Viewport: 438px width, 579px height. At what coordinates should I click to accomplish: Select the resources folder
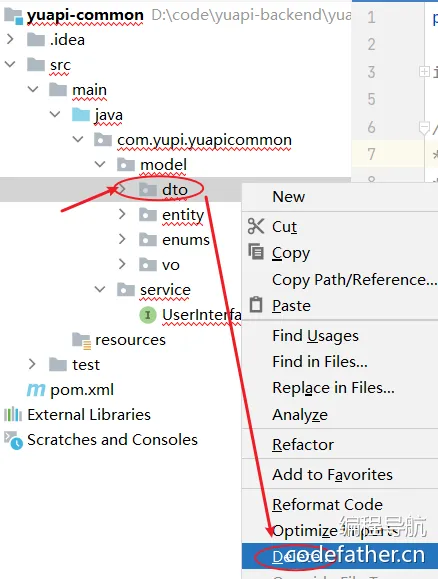click(x=119, y=340)
